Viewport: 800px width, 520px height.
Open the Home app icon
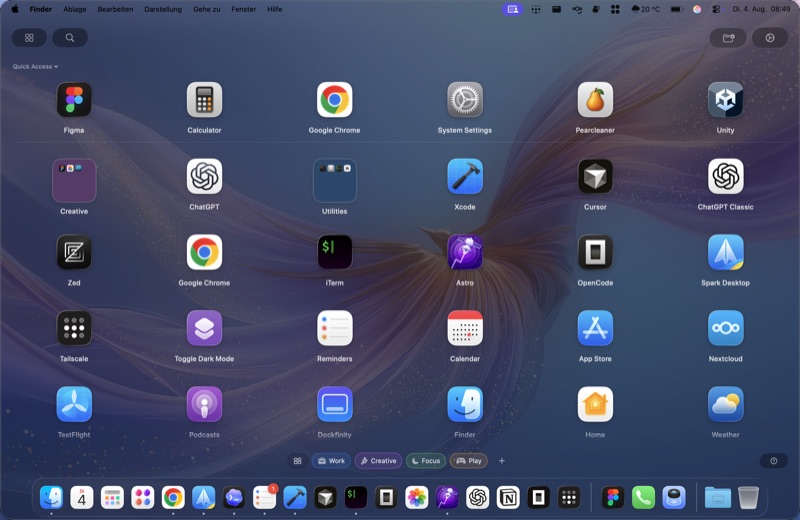[x=595, y=404]
